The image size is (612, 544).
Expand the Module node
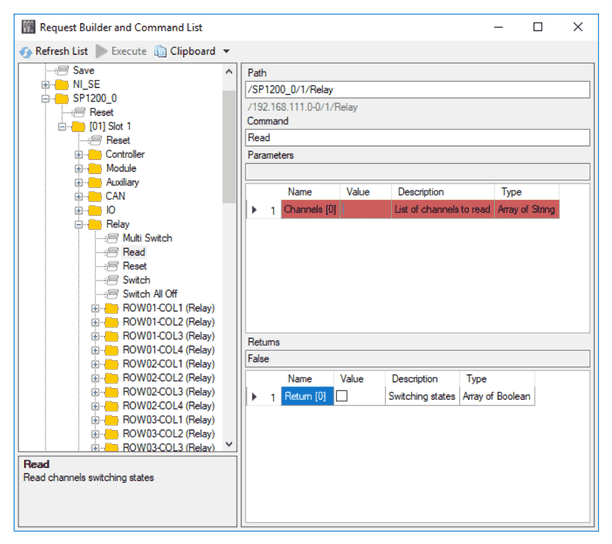(79, 169)
